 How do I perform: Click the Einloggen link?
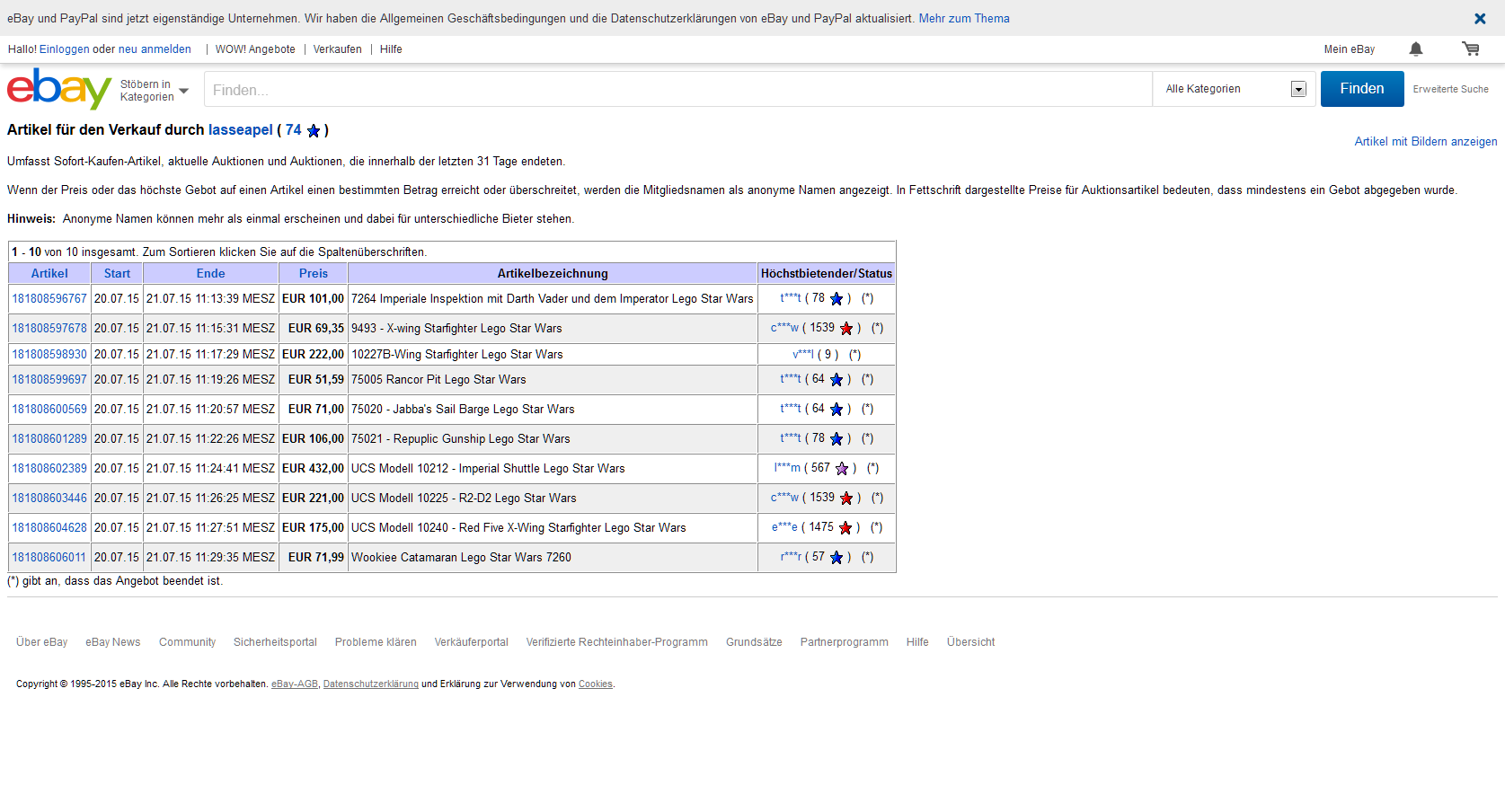tap(65, 49)
